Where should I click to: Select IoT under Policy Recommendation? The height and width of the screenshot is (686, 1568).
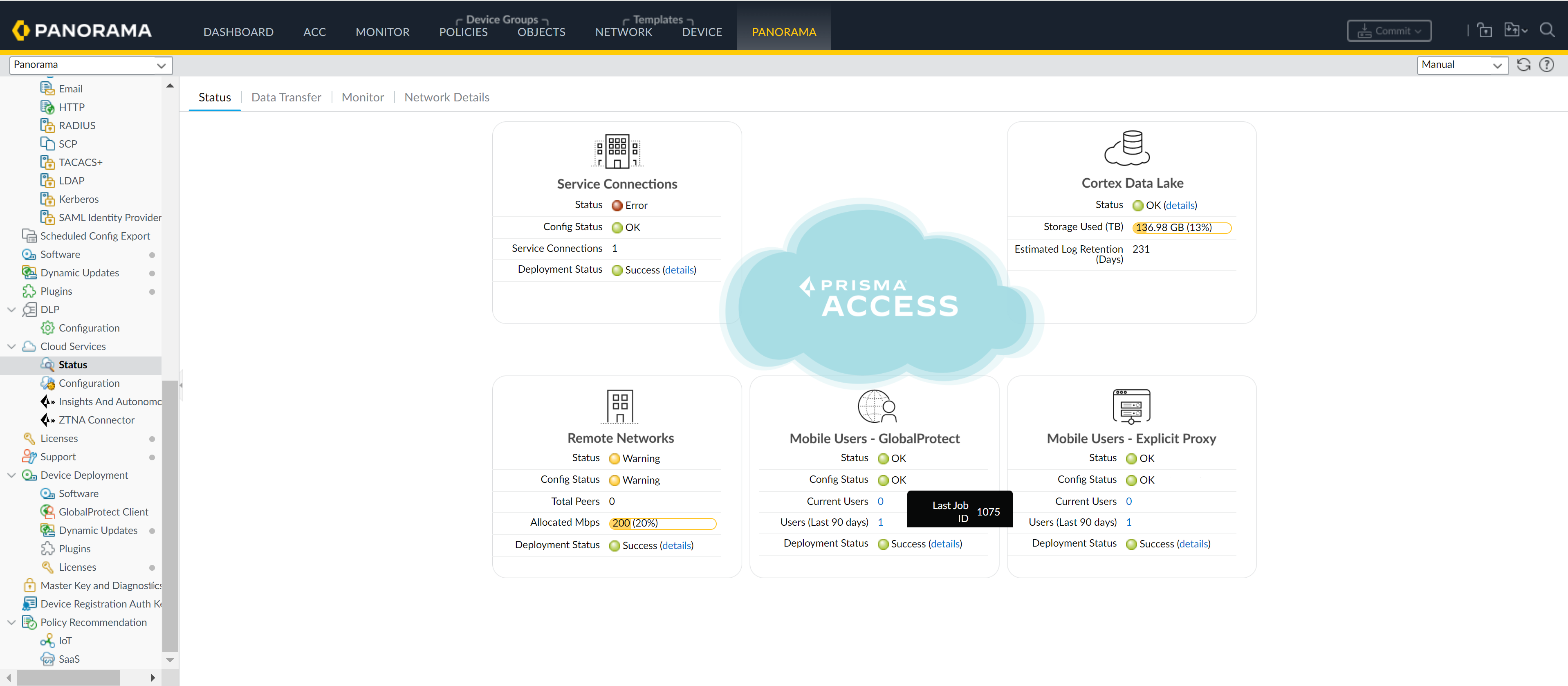pyautogui.click(x=64, y=640)
